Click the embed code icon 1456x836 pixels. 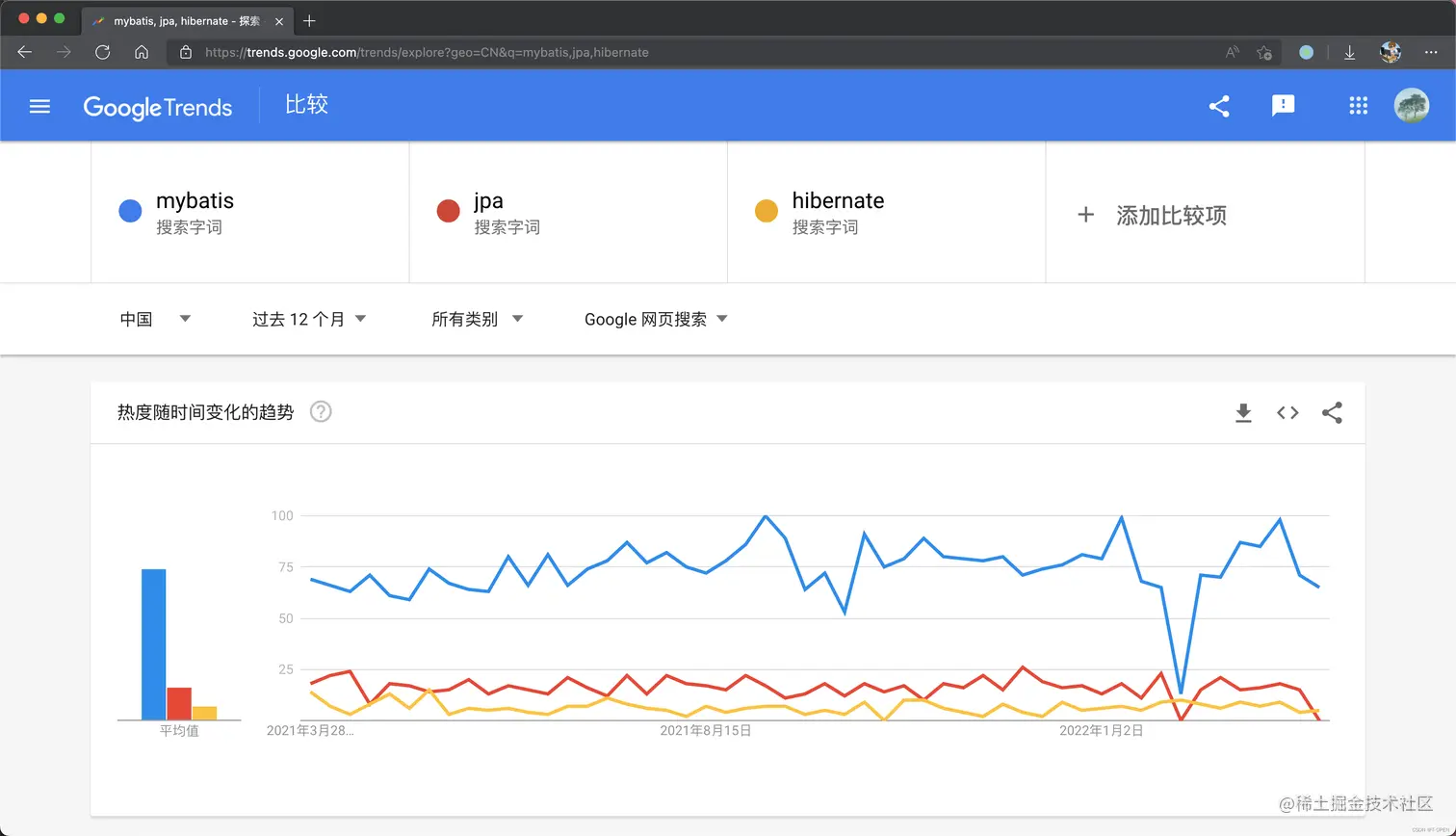pyautogui.click(x=1287, y=413)
